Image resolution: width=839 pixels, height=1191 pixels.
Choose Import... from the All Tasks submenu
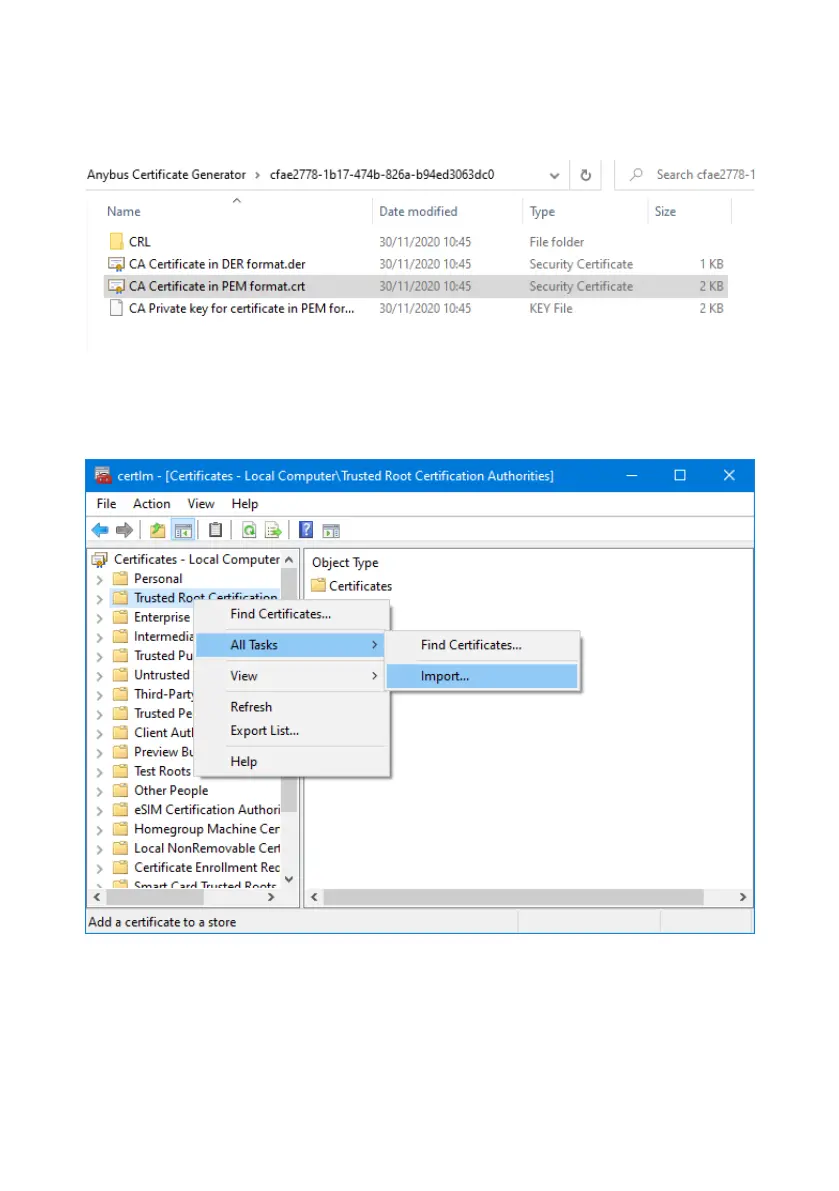[445, 676]
